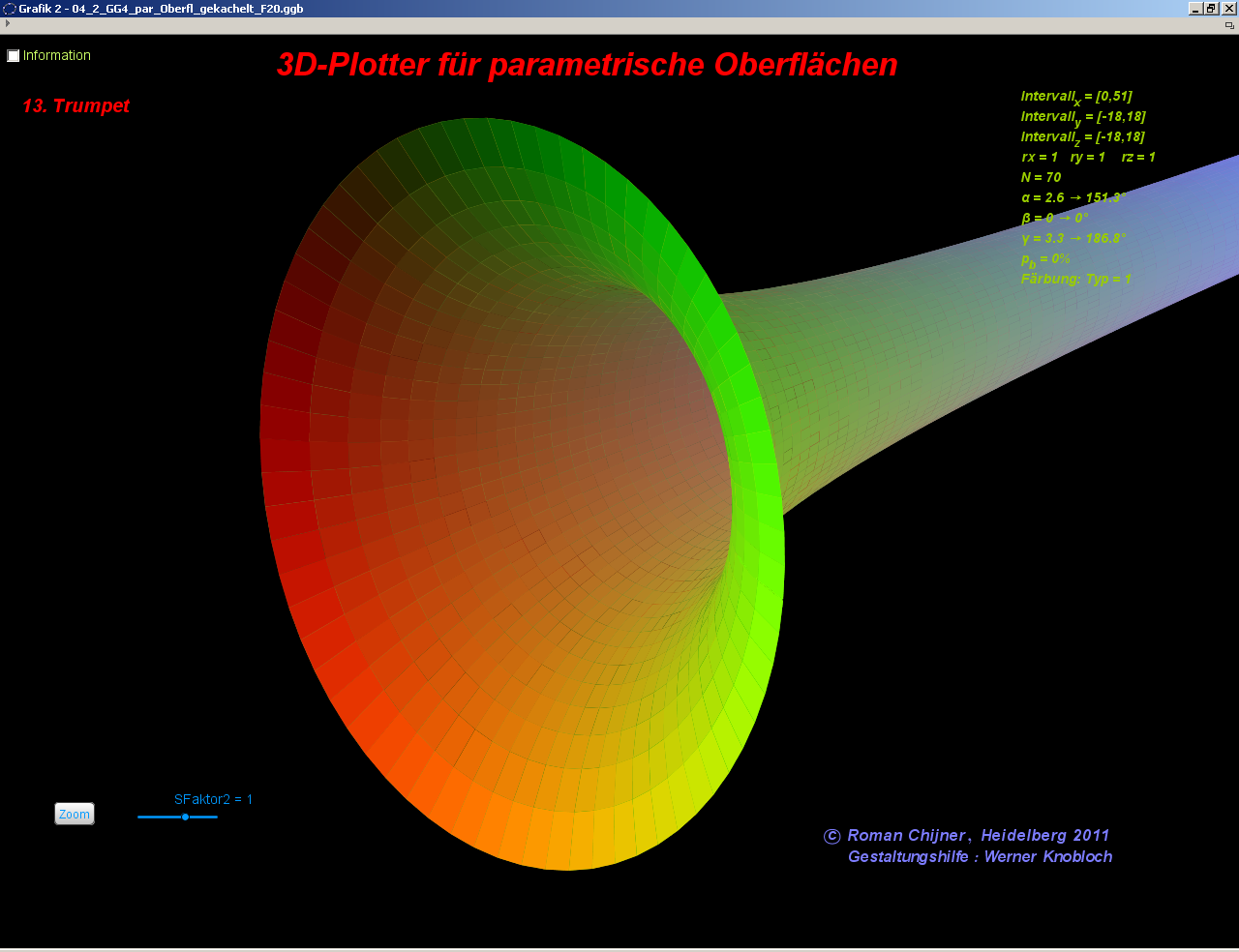The width and height of the screenshot is (1239, 952).
Task: Enable the Information checkbox
Action: click(14, 56)
